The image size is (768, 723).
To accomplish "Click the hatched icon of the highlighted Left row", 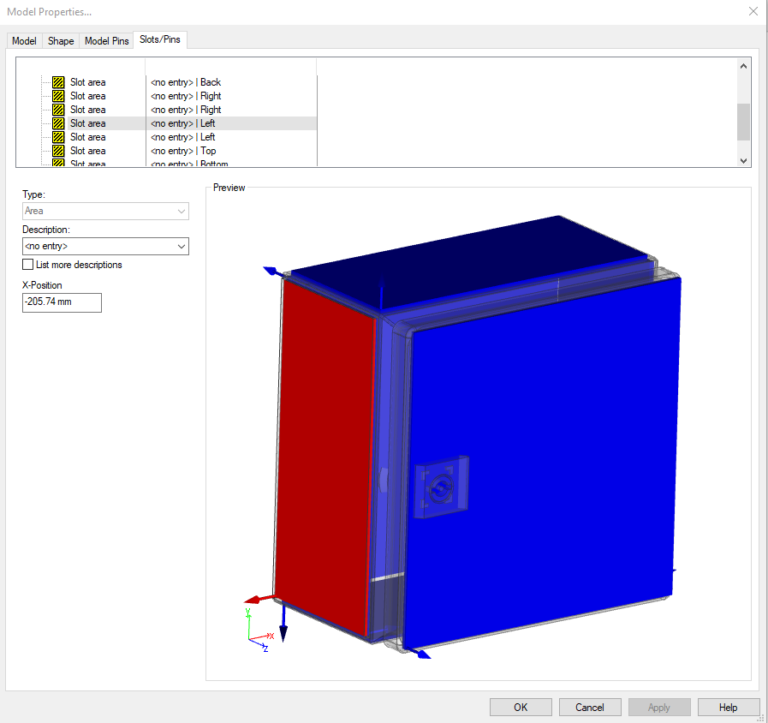I will tap(59, 123).
